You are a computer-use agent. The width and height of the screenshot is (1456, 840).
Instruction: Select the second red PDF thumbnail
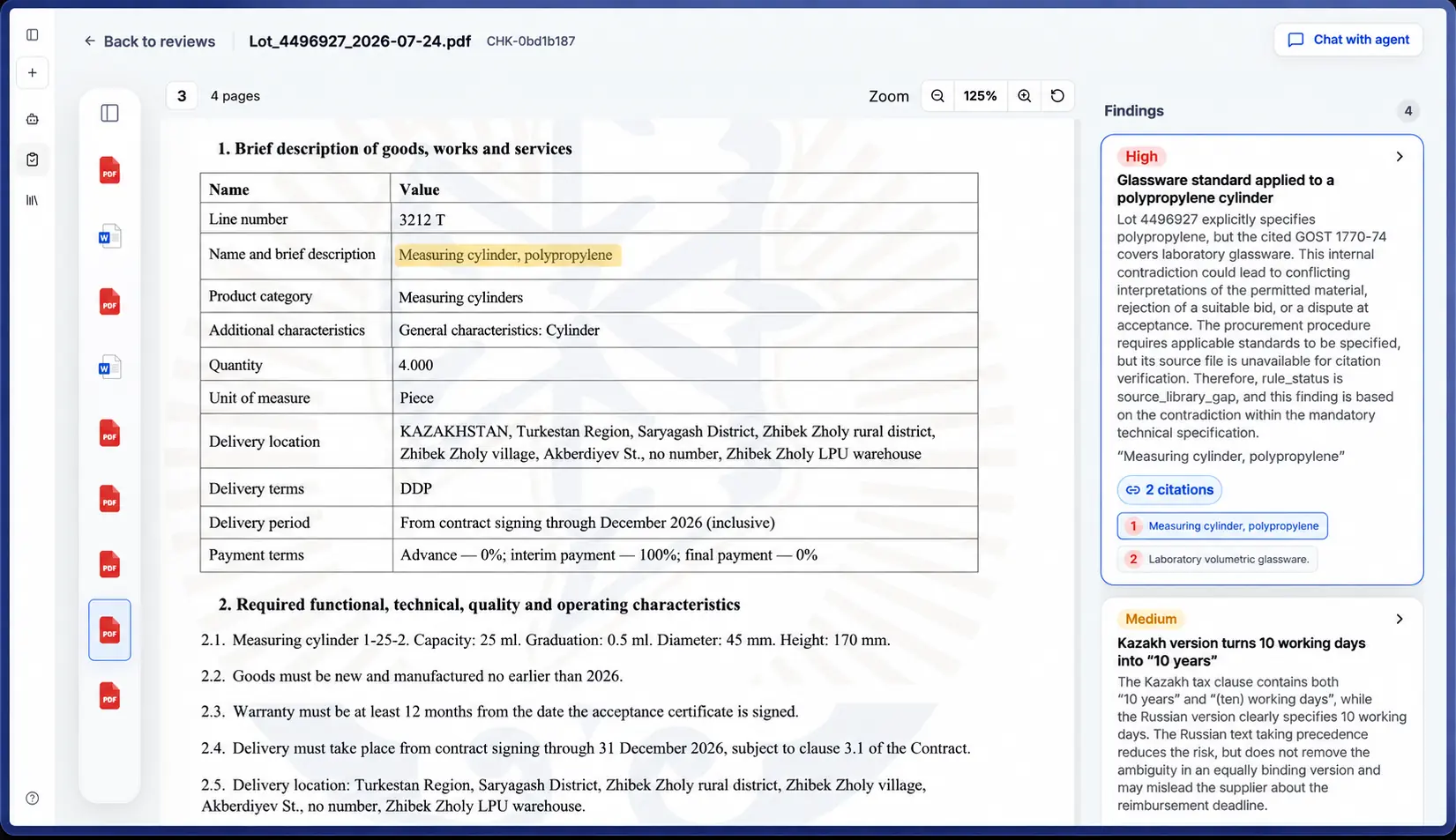click(109, 302)
